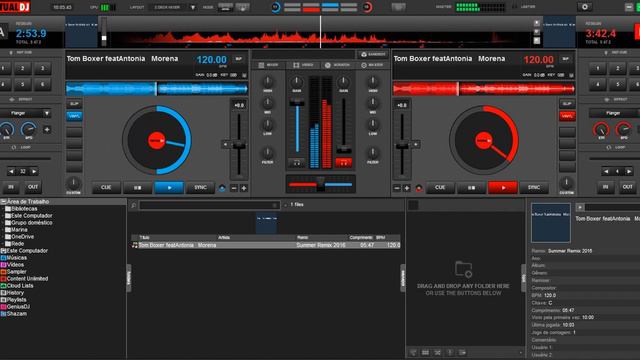
Task: Switch to the Master tab
Action: [372, 65]
